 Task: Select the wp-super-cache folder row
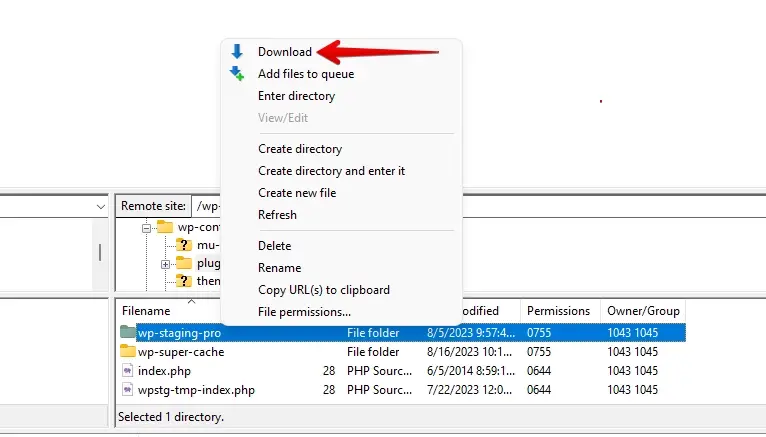click(402, 352)
